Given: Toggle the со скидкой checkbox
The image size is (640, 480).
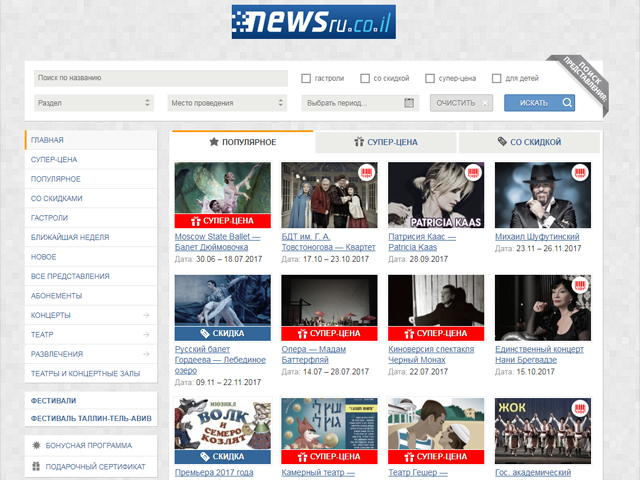Looking at the screenshot, I should tap(365, 78).
